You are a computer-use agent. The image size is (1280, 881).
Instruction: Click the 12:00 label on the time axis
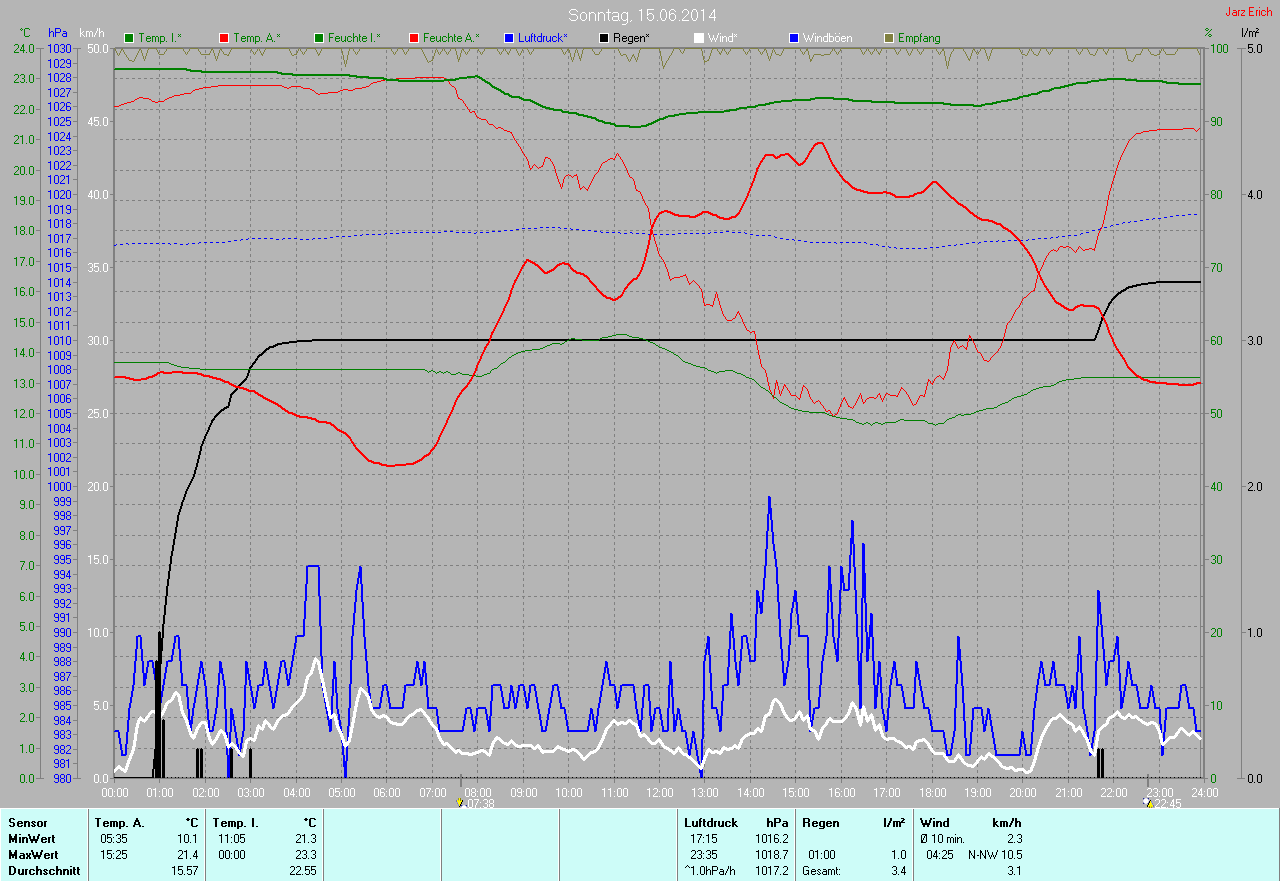660,792
